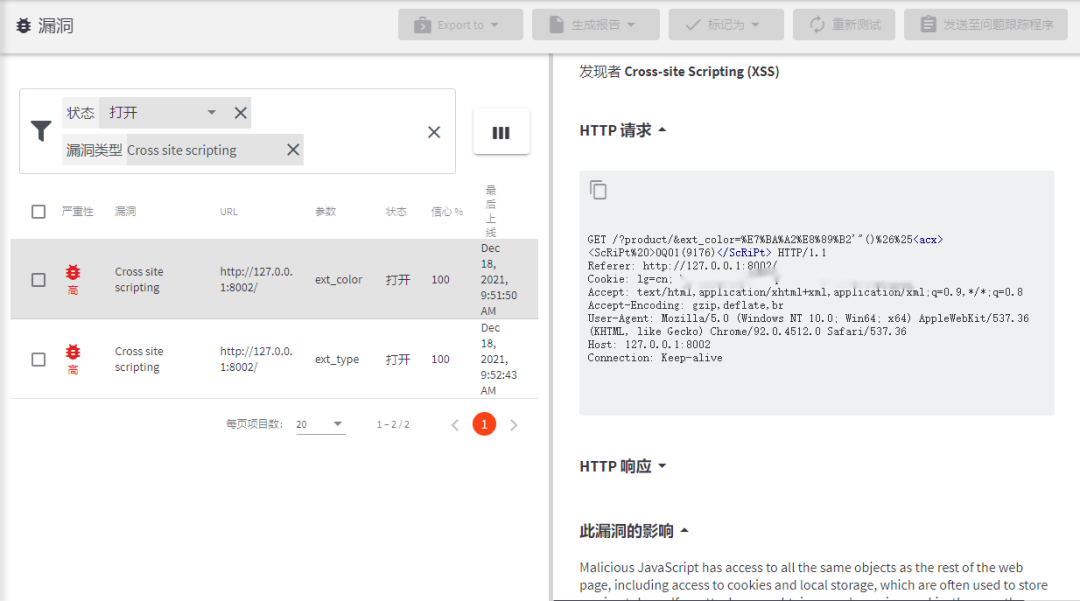Click the 9:52:43 AM date cell
1080x601 pixels.
(499, 359)
